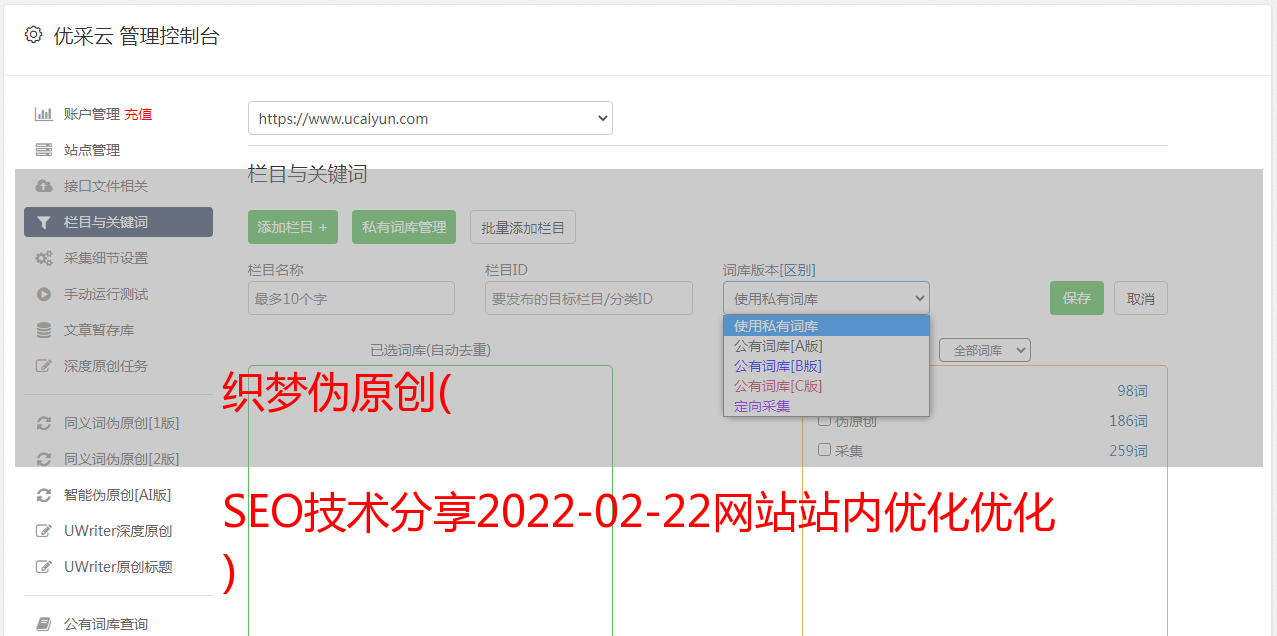1277x636 pixels.
Task: Click the 186词 count
Action: 1128,421
